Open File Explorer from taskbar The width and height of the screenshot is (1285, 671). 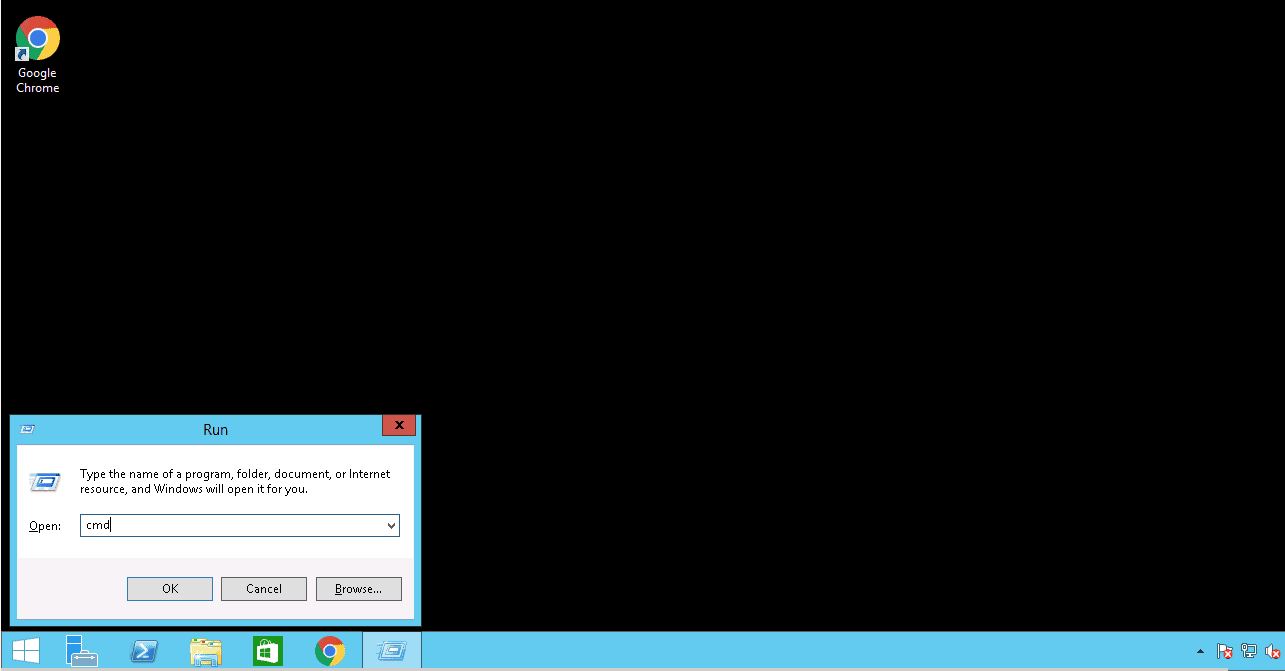point(205,652)
